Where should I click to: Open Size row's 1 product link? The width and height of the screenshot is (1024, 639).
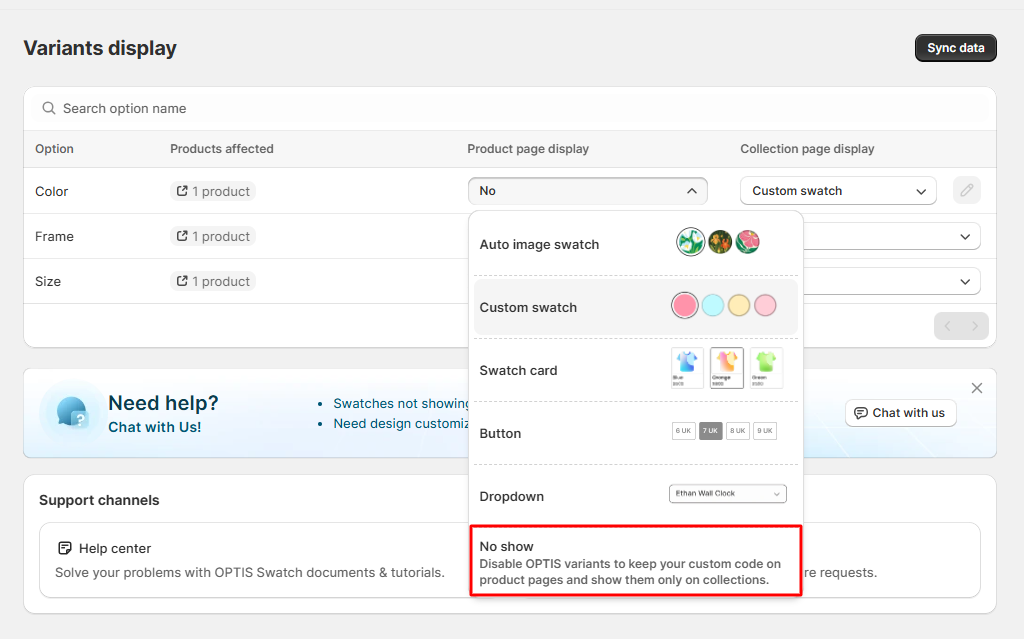(x=213, y=282)
